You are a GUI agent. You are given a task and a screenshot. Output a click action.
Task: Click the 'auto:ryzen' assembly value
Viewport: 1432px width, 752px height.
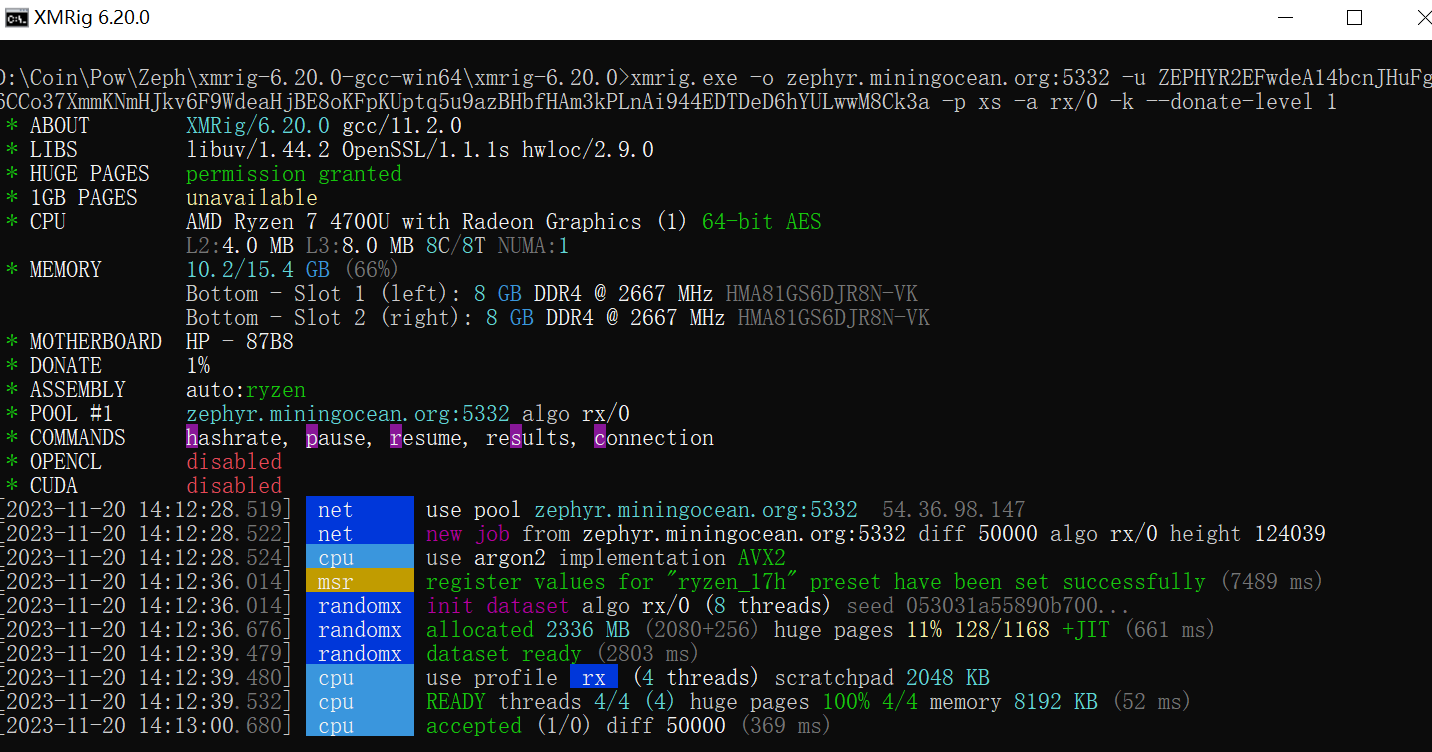(x=246, y=390)
